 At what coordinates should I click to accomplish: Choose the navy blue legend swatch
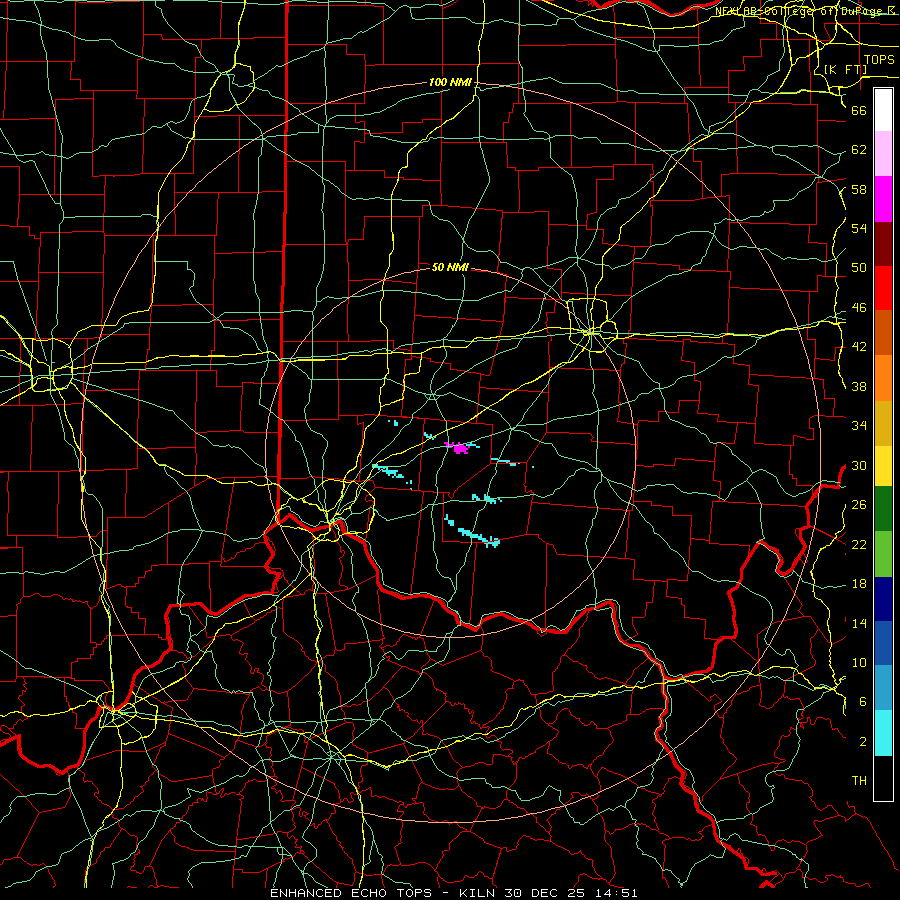(x=883, y=599)
